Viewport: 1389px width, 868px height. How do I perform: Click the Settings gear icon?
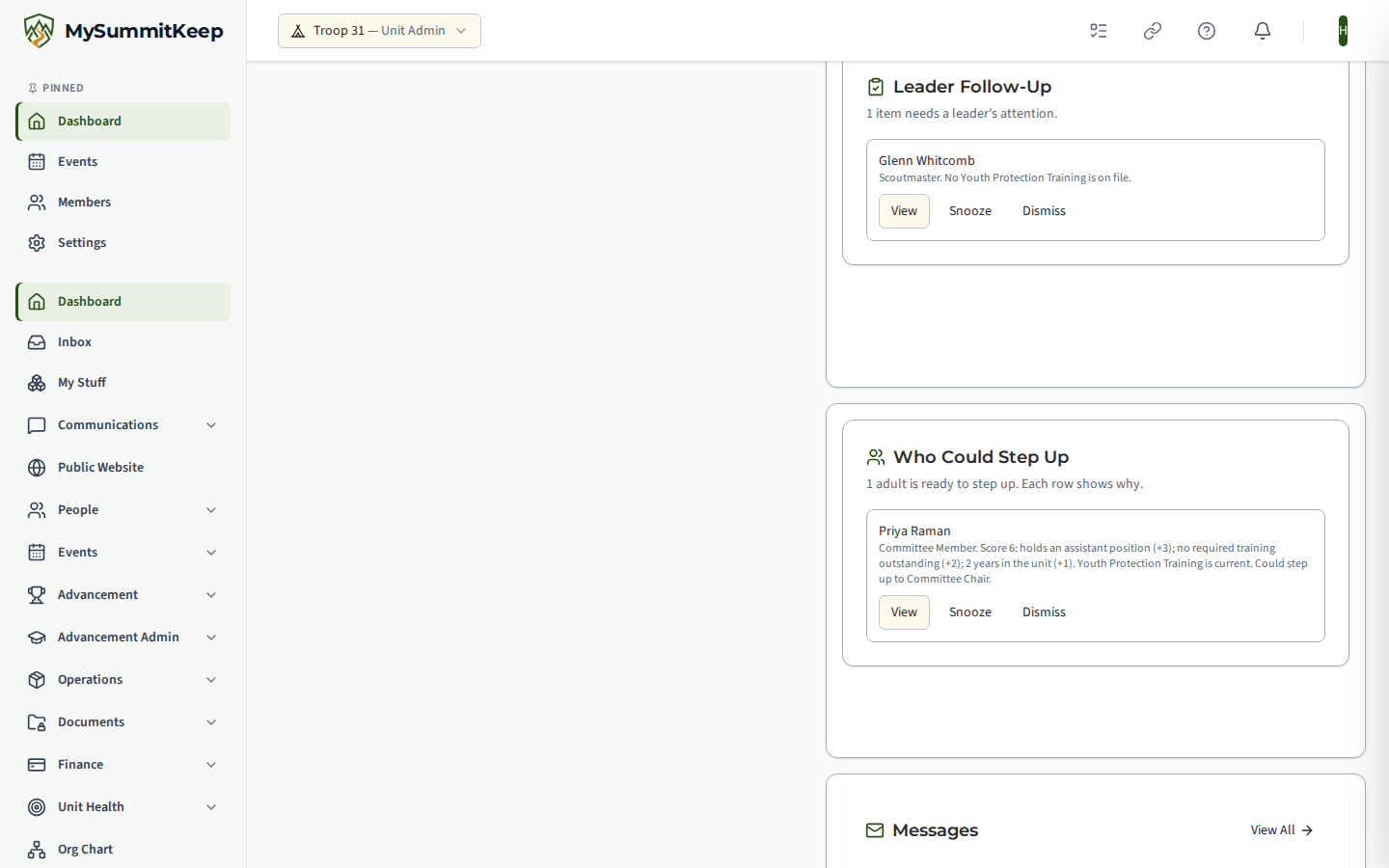point(37,243)
